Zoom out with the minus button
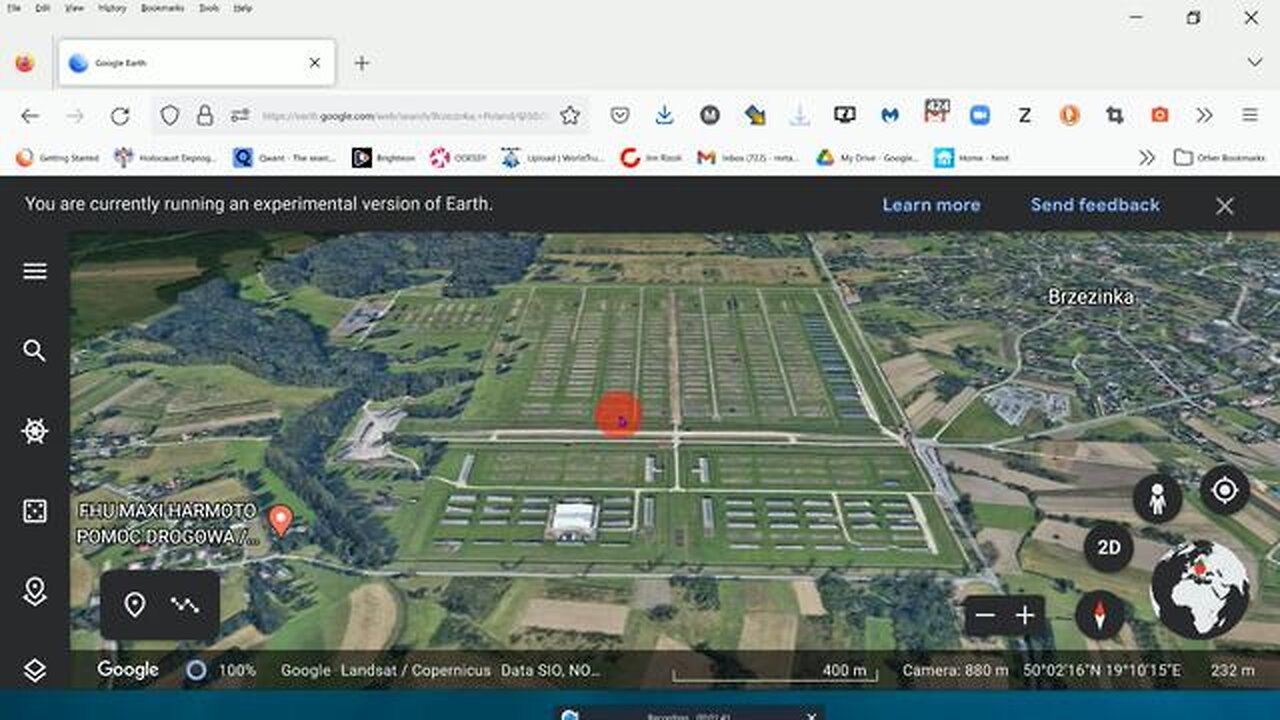 coord(985,616)
